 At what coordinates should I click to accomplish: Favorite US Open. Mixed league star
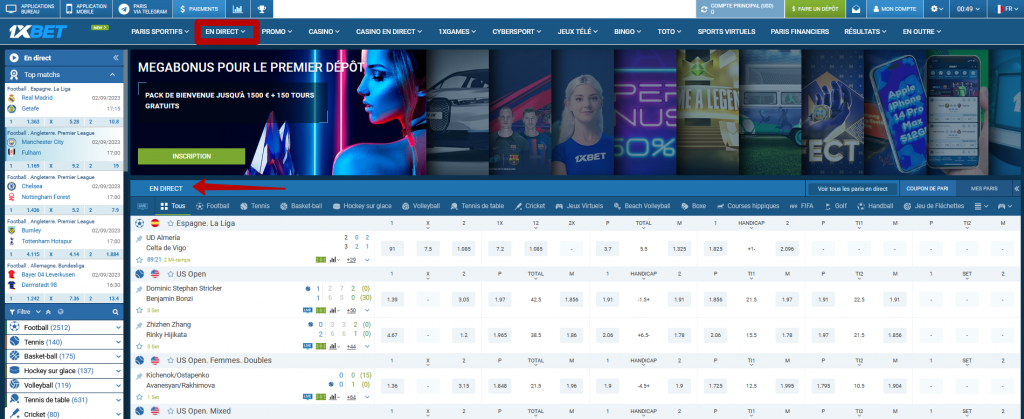tap(170, 412)
